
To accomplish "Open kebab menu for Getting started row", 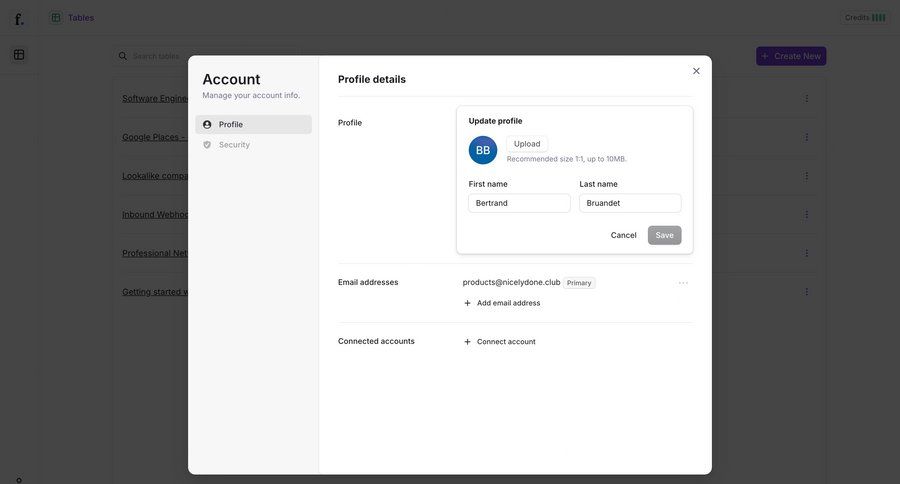I will (806, 292).
